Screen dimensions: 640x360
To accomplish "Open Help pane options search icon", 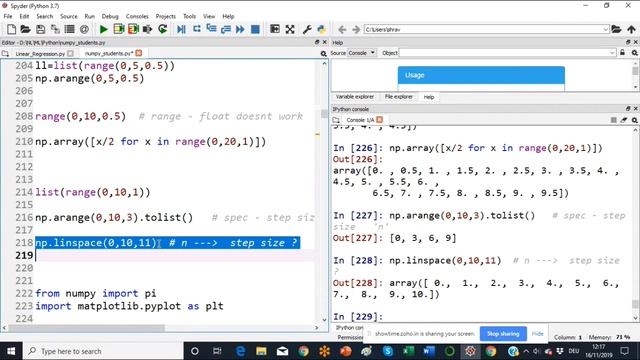I will click(634, 53).
